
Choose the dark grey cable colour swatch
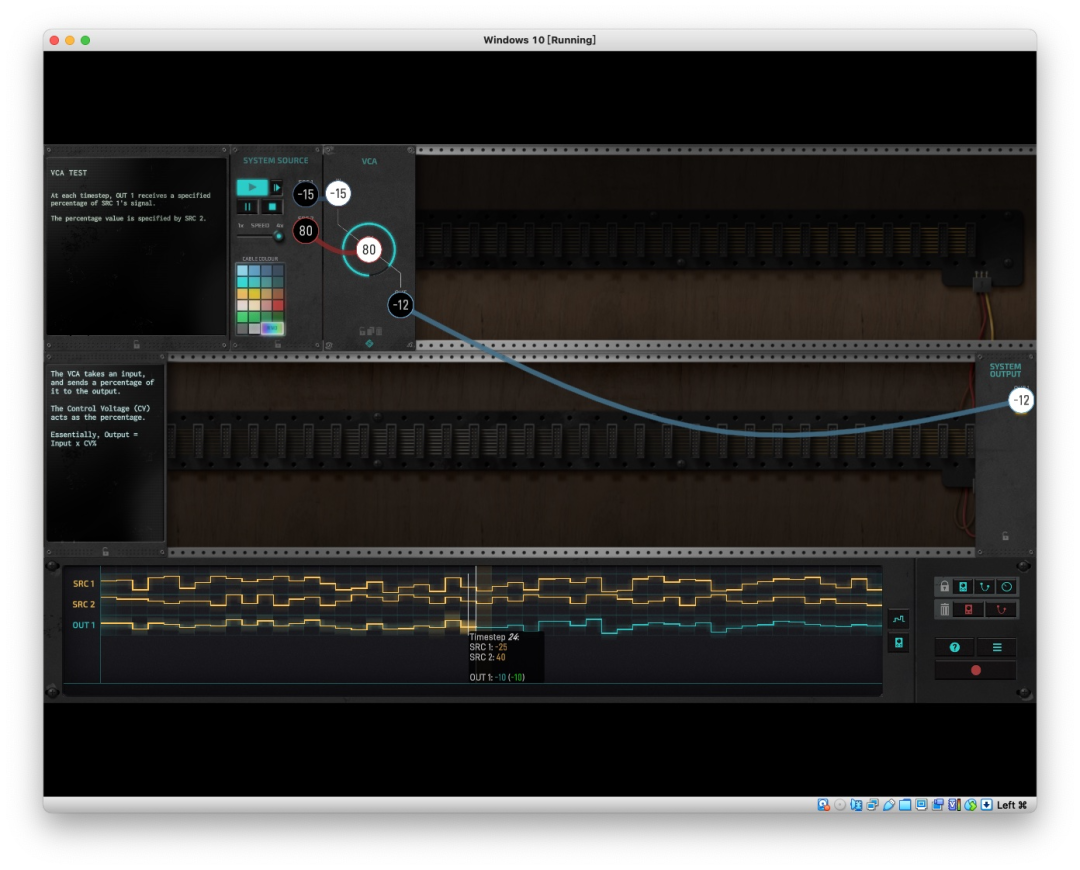tap(242, 329)
